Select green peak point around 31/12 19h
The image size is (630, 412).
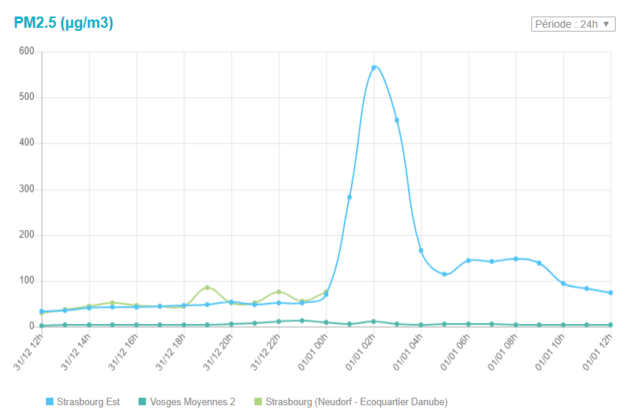click(207, 288)
